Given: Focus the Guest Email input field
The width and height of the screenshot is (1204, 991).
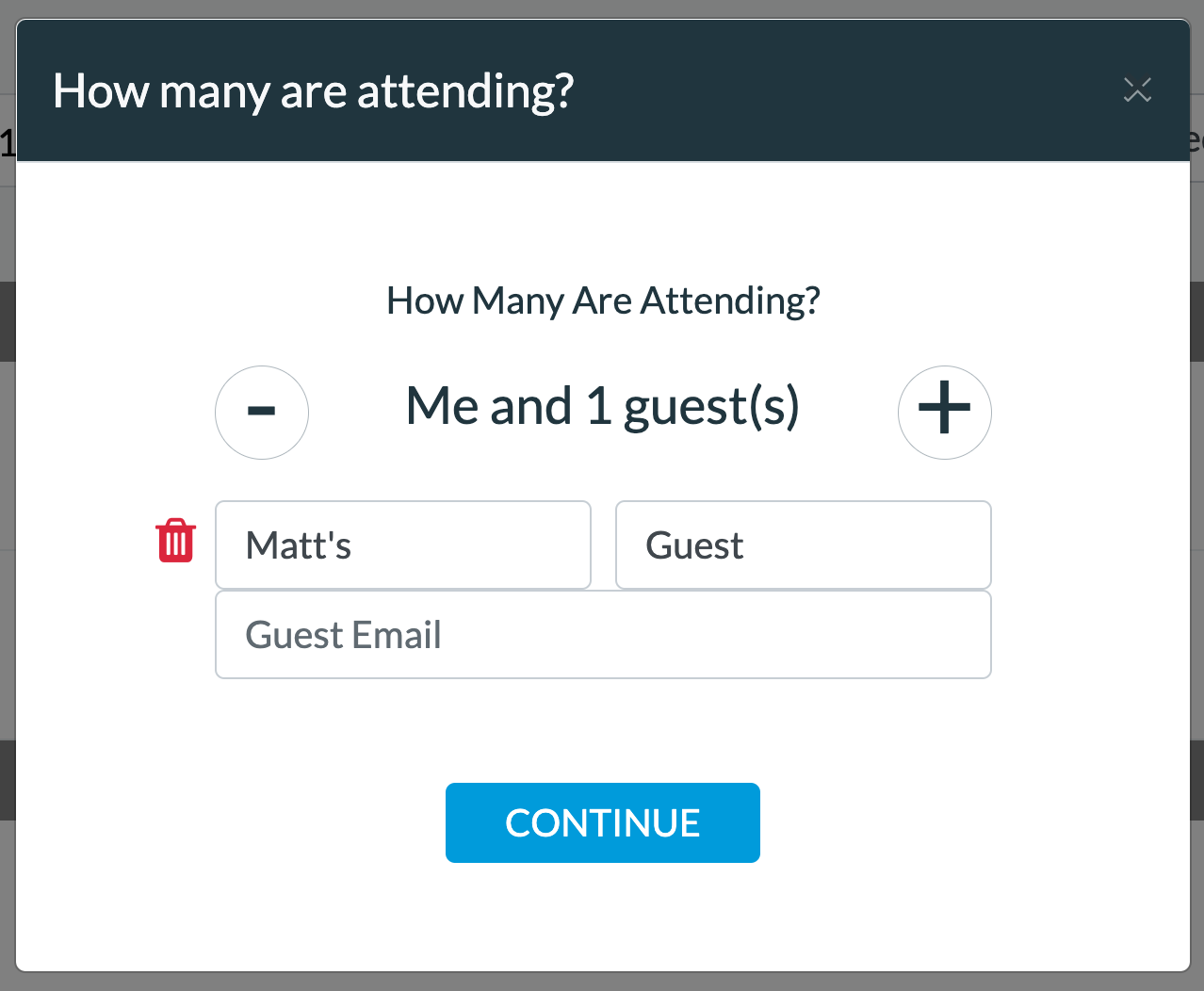Looking at the screenshot, I should point(603,635).
